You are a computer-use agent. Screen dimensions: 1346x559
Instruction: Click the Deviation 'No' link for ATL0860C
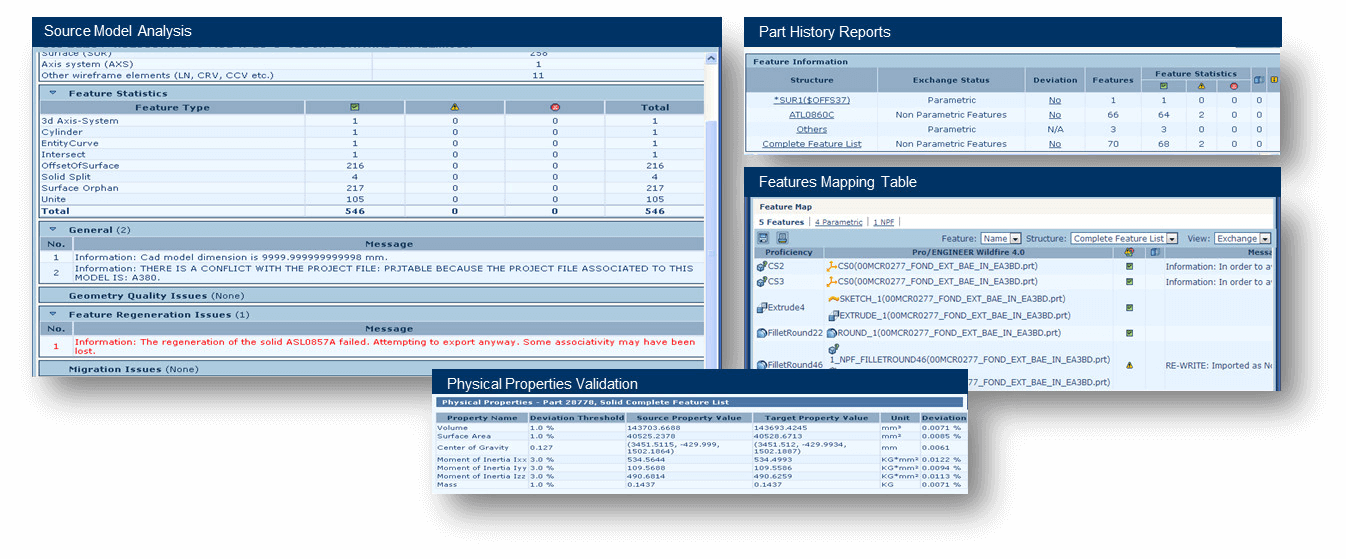point(1054,115)
